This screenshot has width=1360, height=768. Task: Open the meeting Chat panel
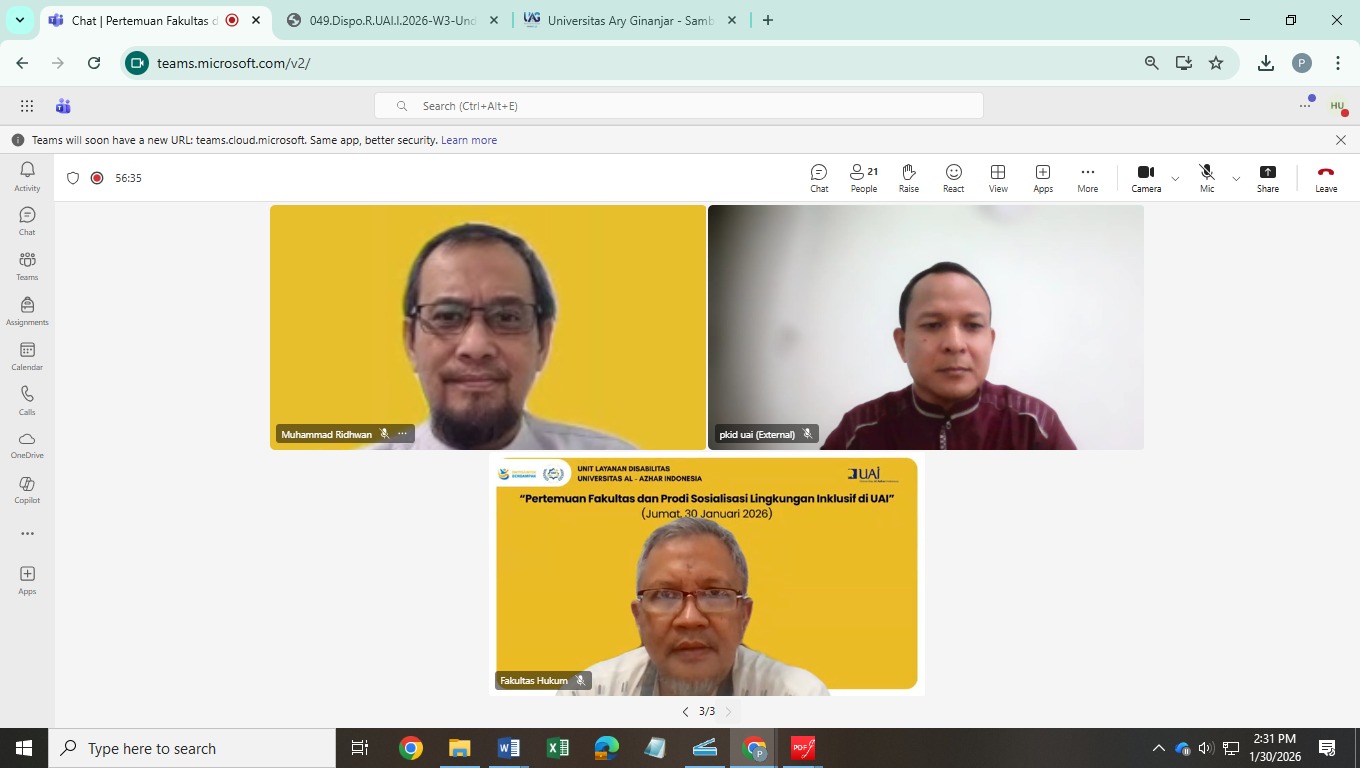pos(819,178)
